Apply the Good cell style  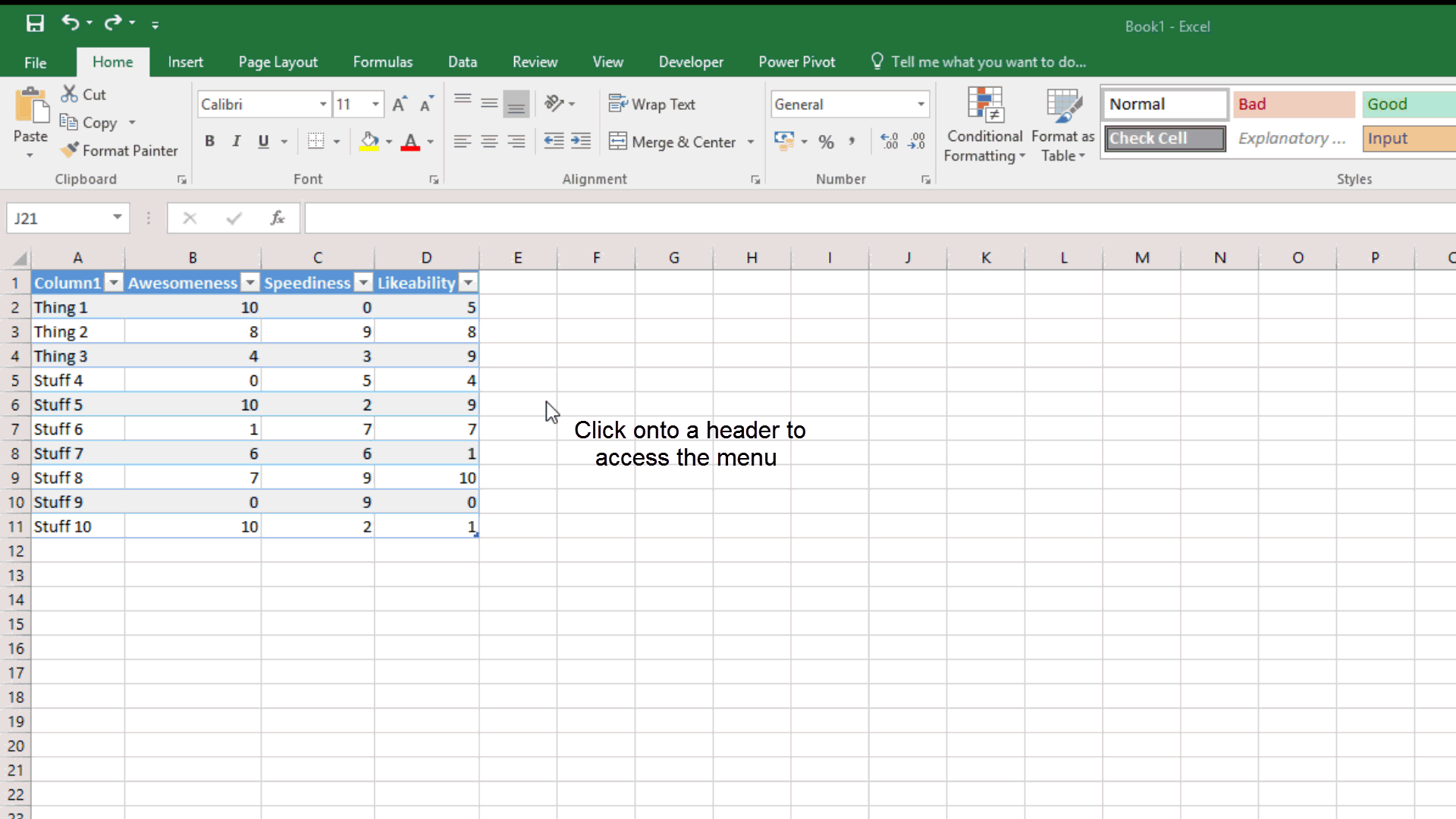coord(1409,104)
